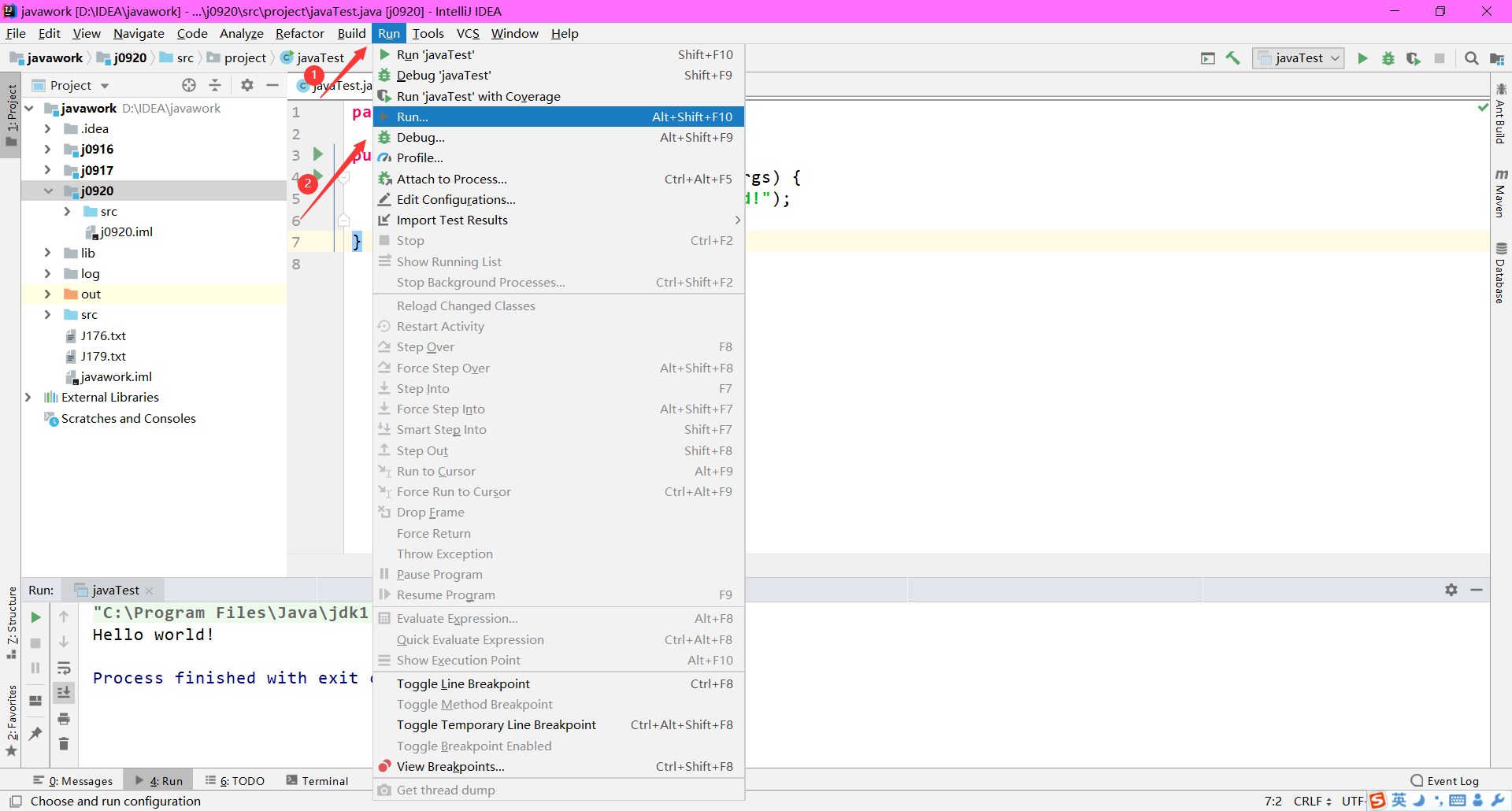Viewport: 1512px width, 811px height.
Task: Click the gray Stop square in top toolbar
Action: pyautogui.click(x=1440, y=58)
